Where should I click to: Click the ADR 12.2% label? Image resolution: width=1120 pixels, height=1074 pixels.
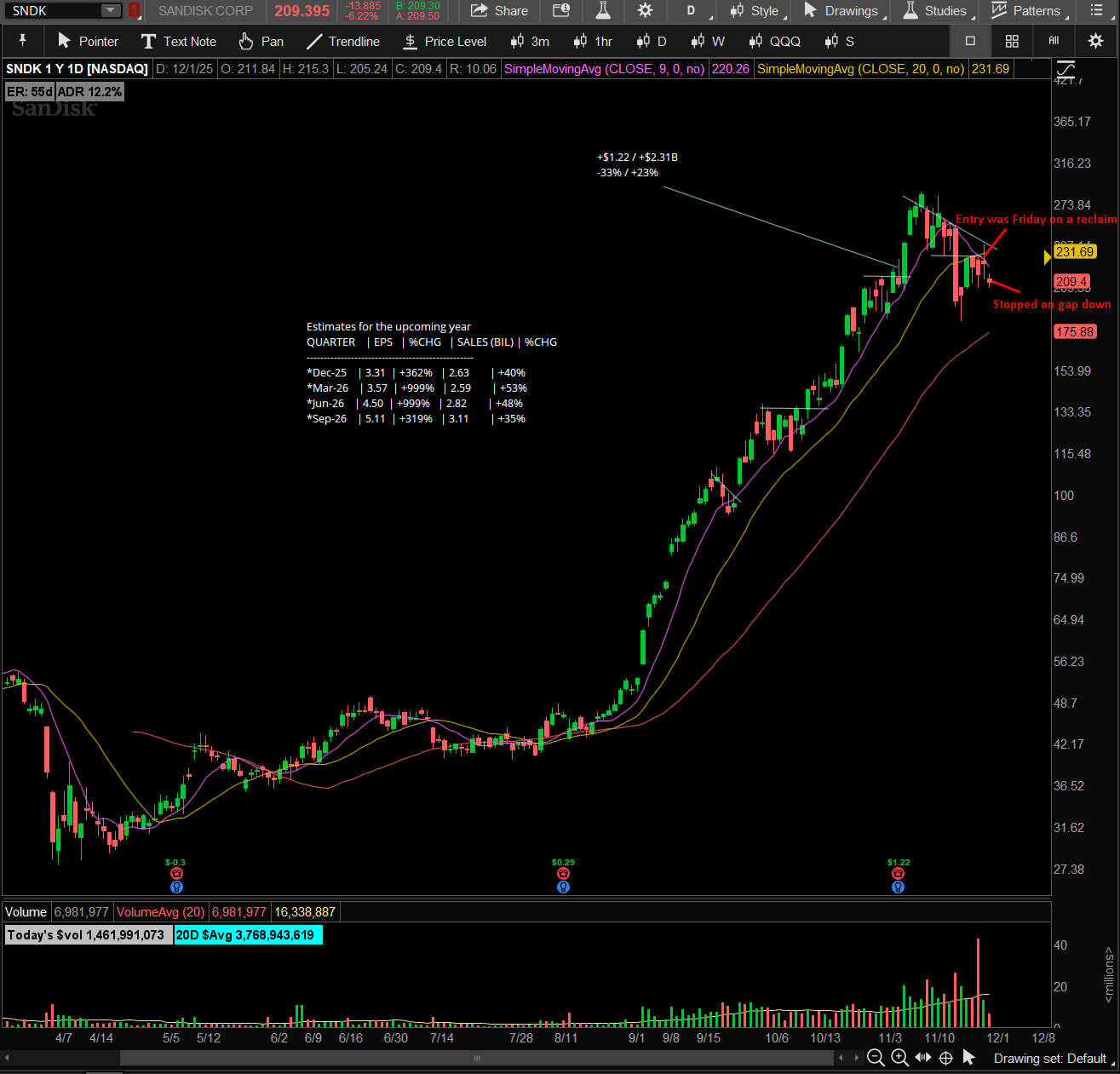click(90, 91)
